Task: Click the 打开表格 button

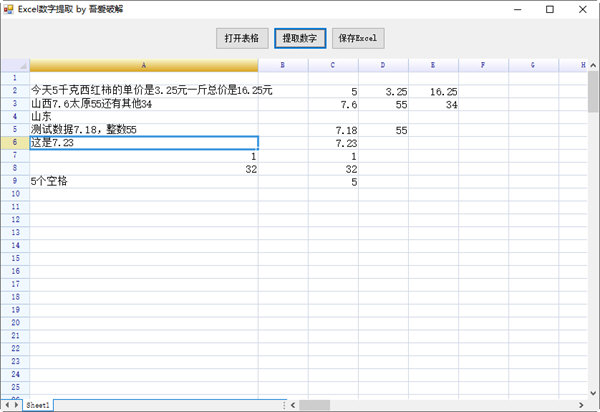Action: 241,39
